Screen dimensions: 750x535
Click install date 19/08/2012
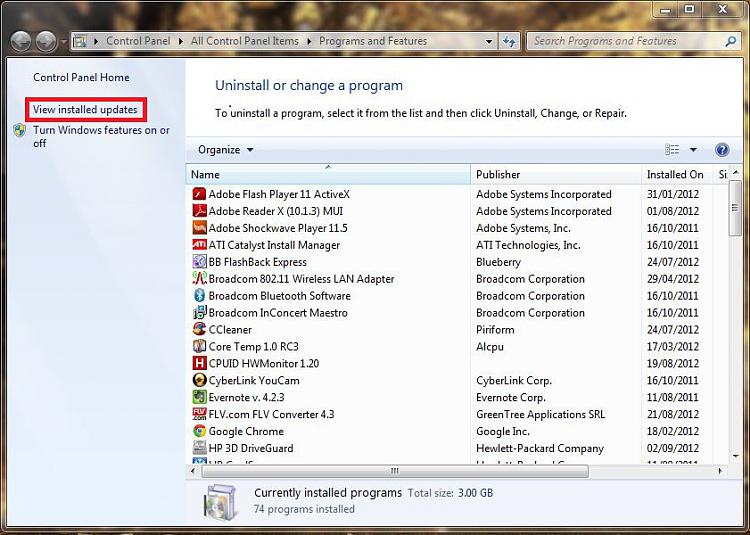[673, 364]
